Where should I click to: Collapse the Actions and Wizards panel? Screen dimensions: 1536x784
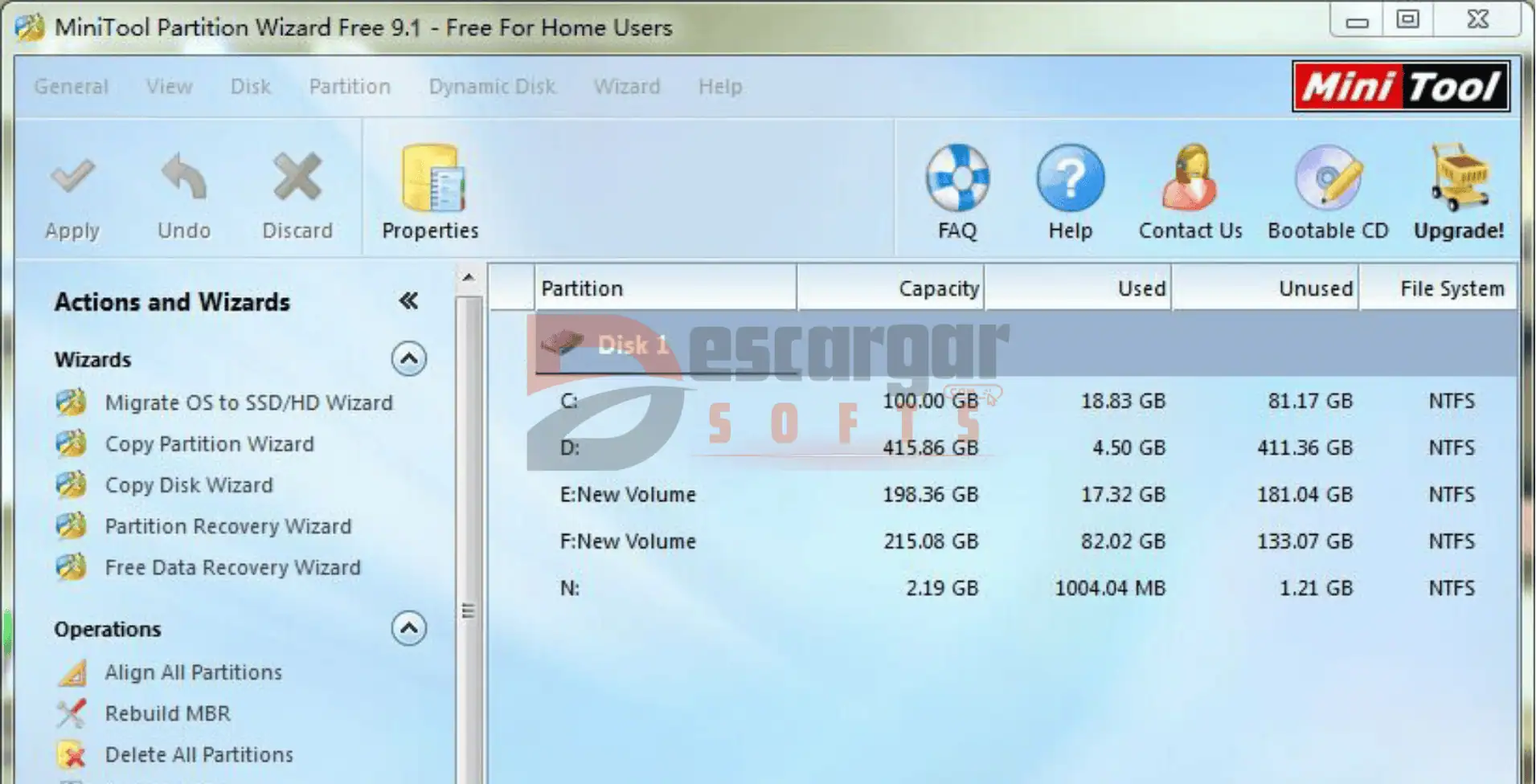(408, 301)
